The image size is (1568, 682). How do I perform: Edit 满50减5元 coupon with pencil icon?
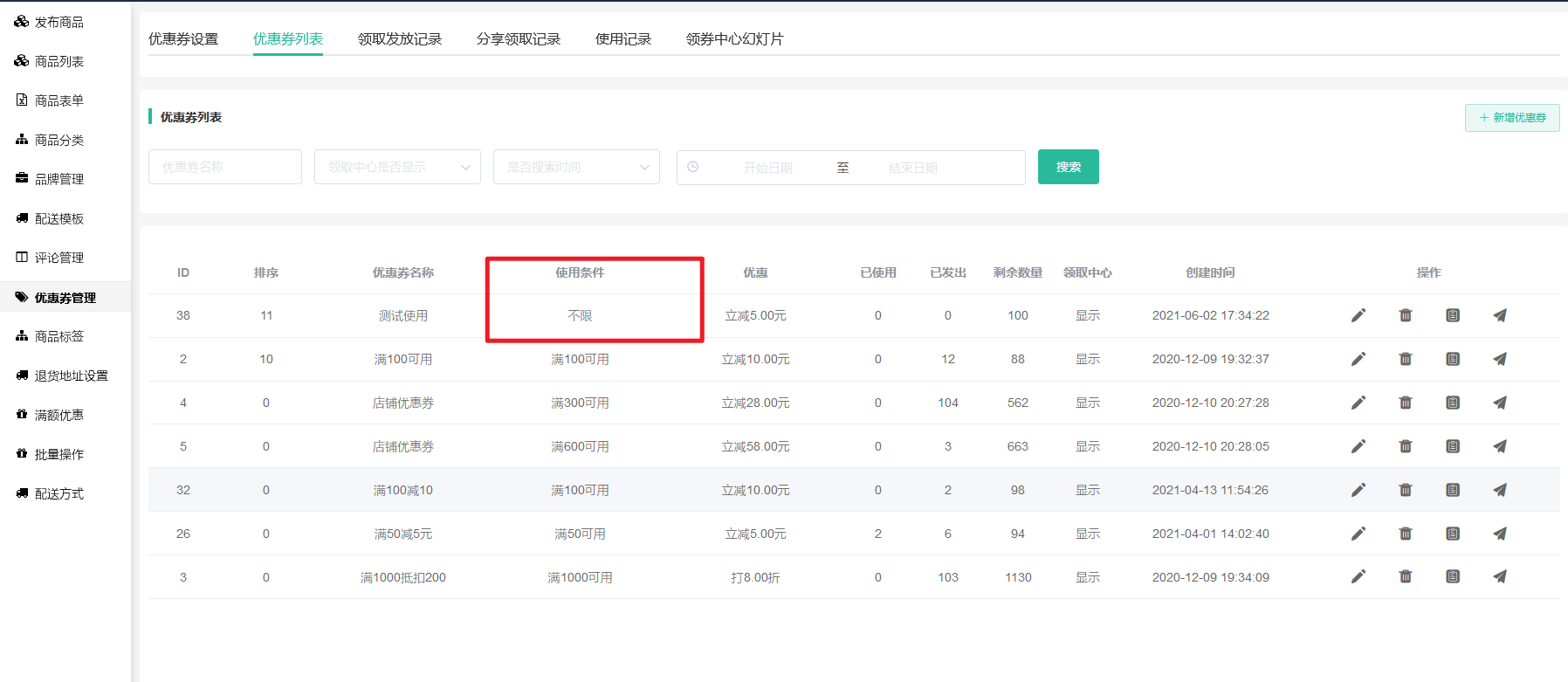[1358, 534]
